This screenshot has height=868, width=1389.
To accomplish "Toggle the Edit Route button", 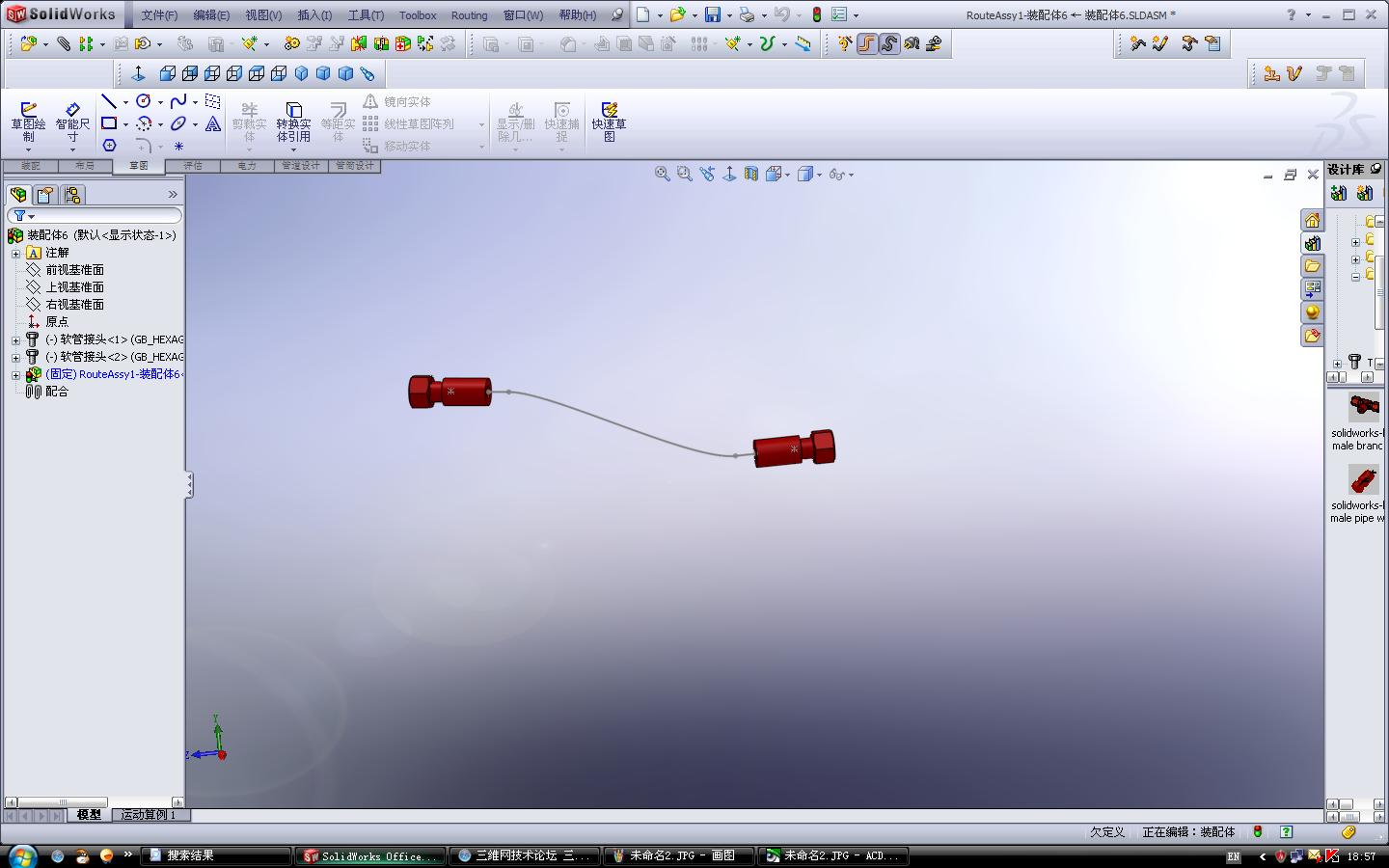I will [888, 43].
